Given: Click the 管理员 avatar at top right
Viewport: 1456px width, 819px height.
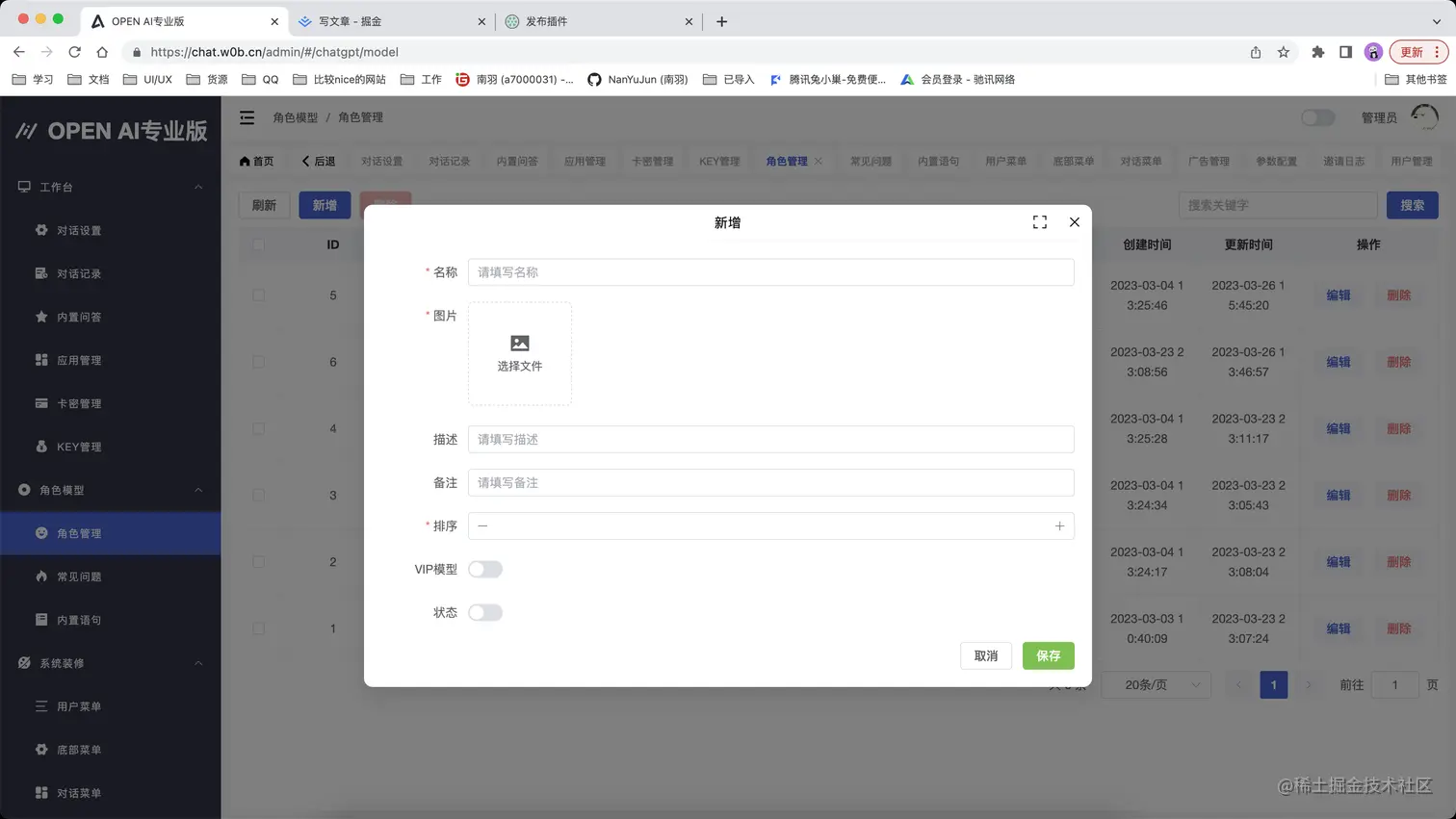Looking at the screenshot, I should [1423, 116].
